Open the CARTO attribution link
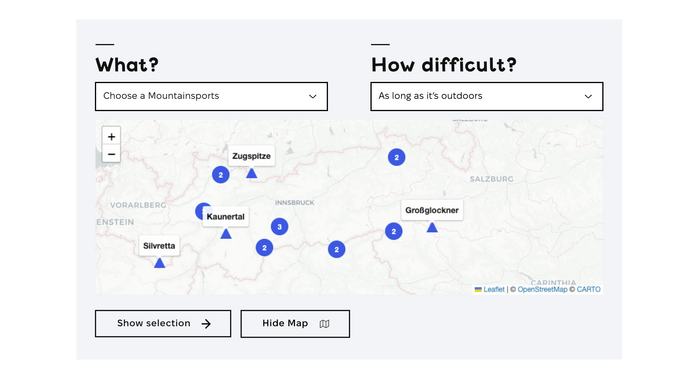The image size is (699, 379). tap(588, 289)
